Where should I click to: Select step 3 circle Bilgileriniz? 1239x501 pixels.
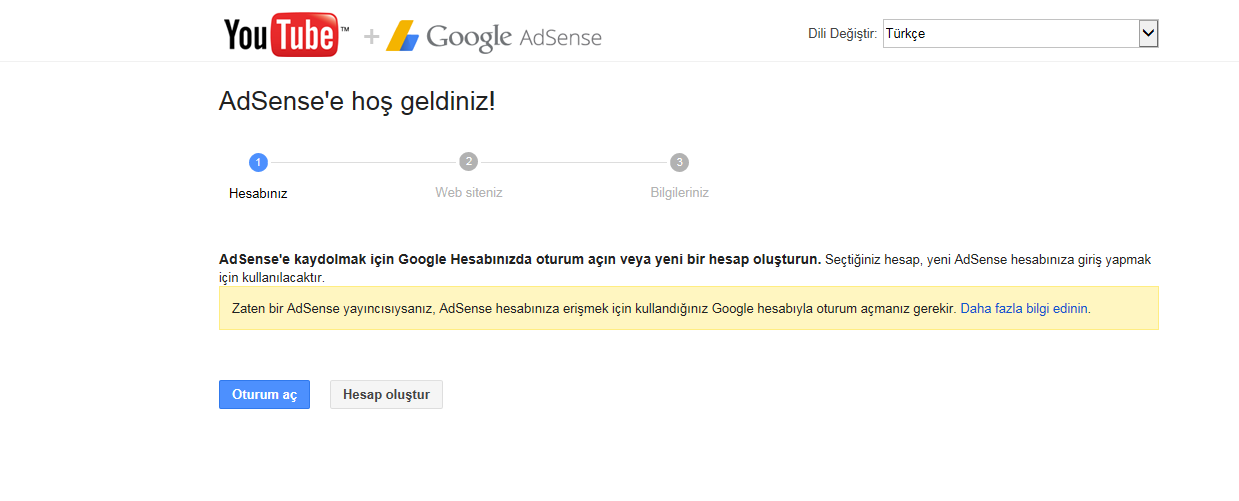click(x=679, y=162)
